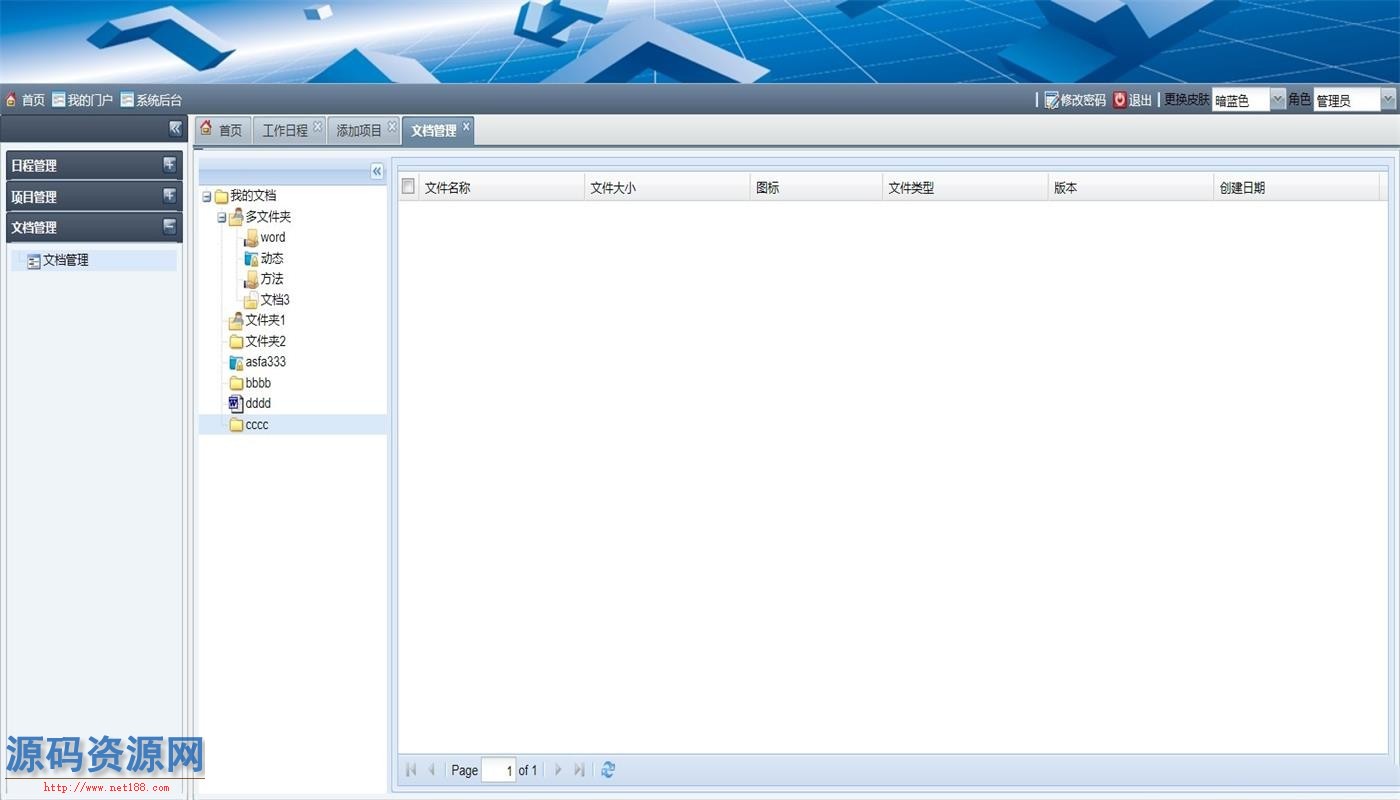
Task: Open the 暗蓝色 skin dropdown
Action: pyautogui.click(x=1278, y=100)
